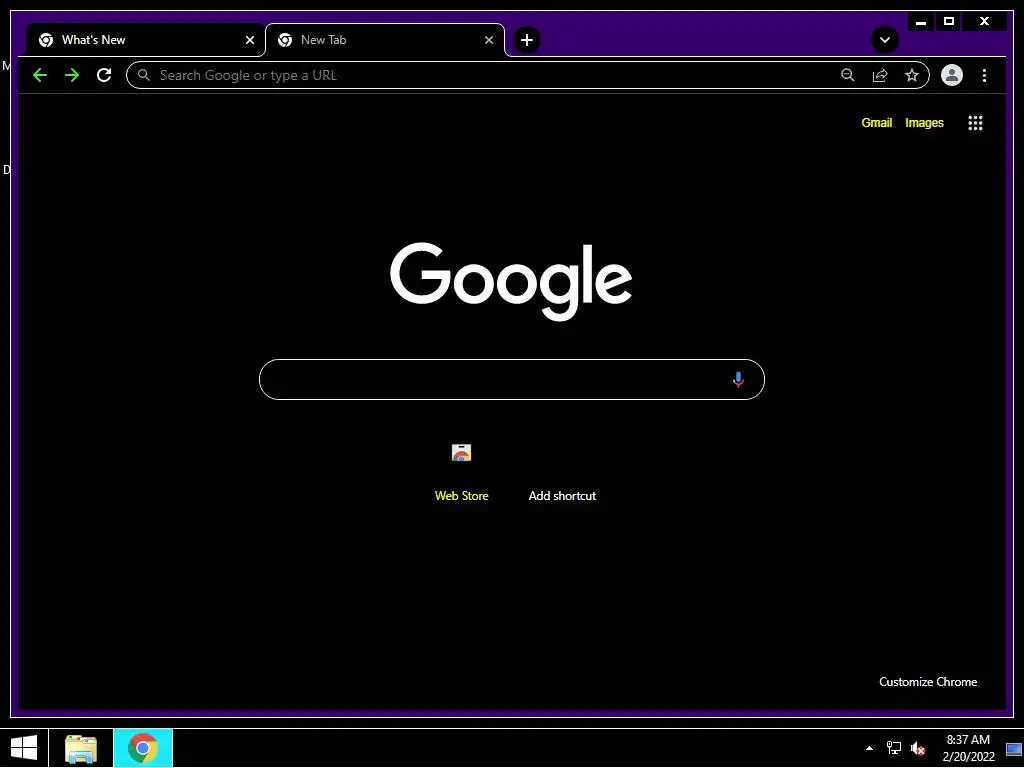Click the muted volume tray icon
1024x768 pixels.
pyautogui.click(x=918, y=748)
